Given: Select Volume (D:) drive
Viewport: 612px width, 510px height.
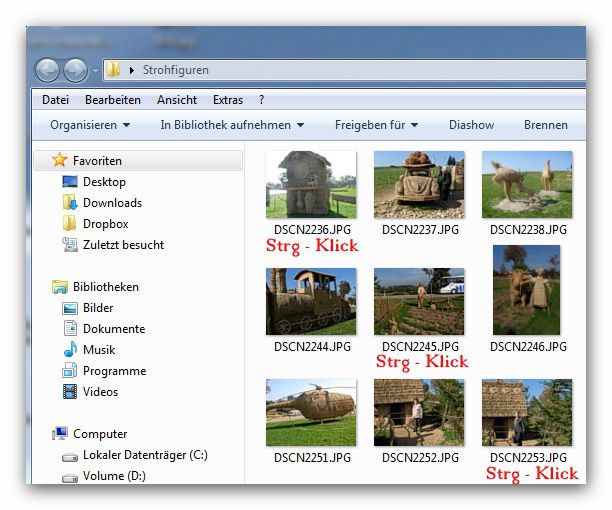Looking at the screenshot, I should pyautogui.click(x=113, y=476).
